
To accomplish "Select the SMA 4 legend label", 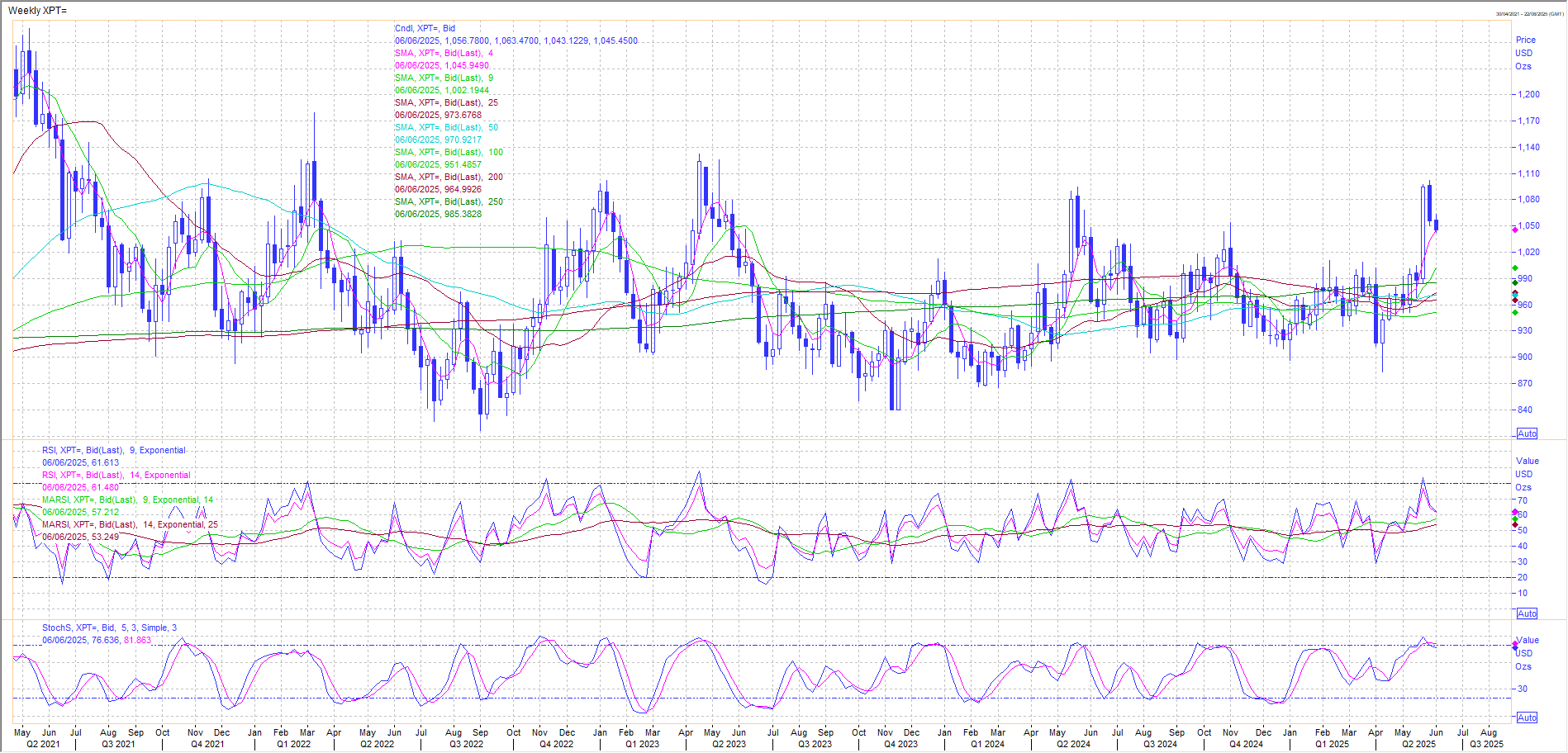I will coord(444,53).
